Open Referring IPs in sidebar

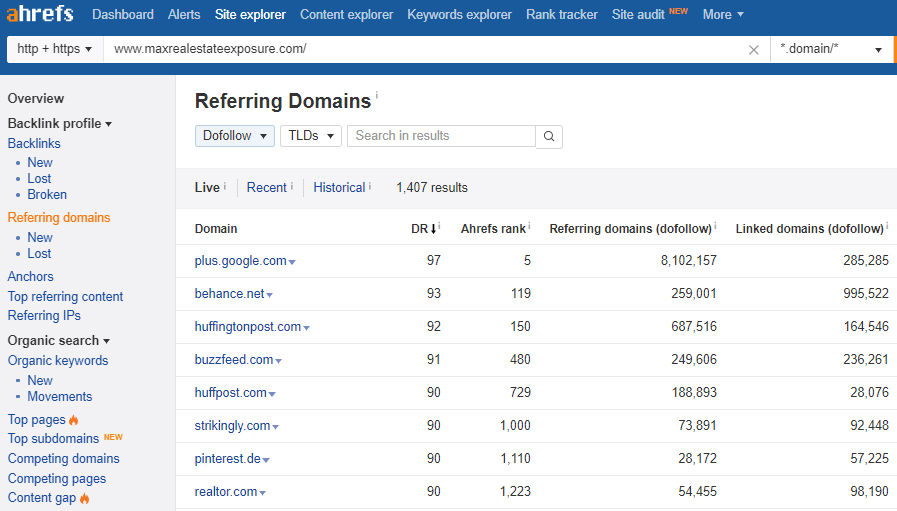tap(44, 315)
